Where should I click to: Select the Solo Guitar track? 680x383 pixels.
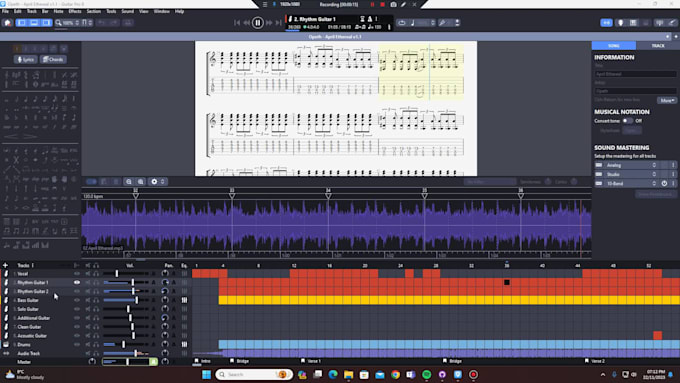pyautogui.click(x=28, y=309)
